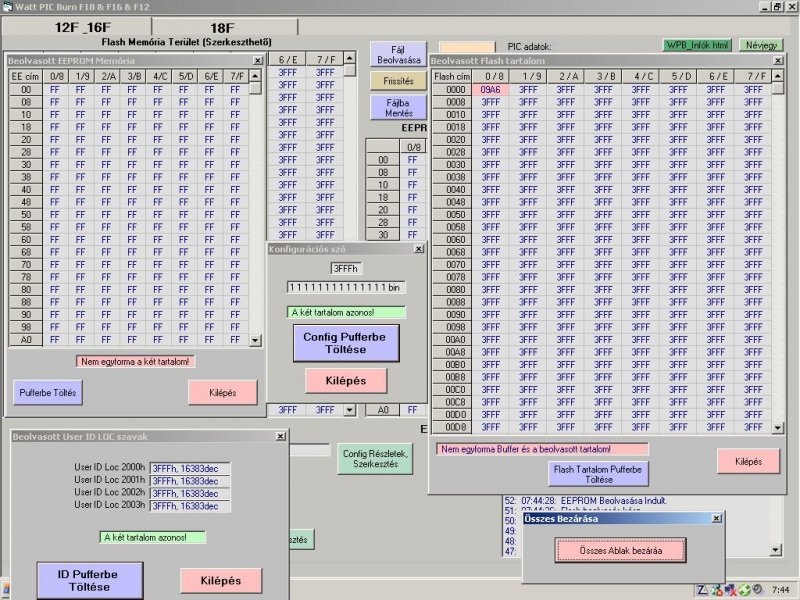The height and width of the screenshot is (600, 800).
Task: Click the 7/F column header in Flash tartalom
Action: tap(753, 76)
